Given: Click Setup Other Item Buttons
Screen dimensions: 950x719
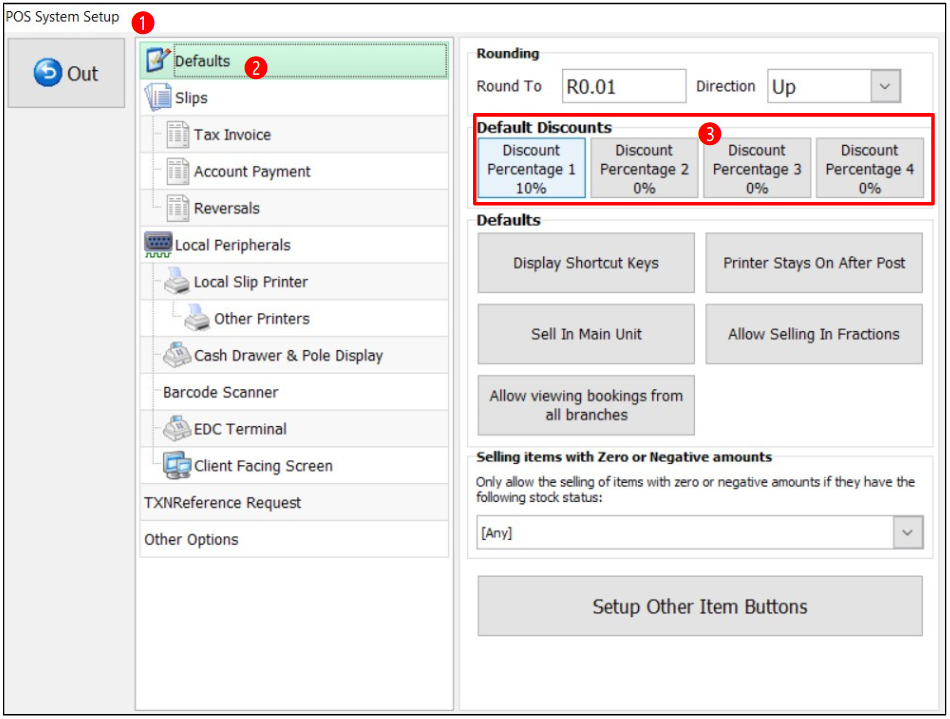Looking at the screenshot, I should [700, 606].
